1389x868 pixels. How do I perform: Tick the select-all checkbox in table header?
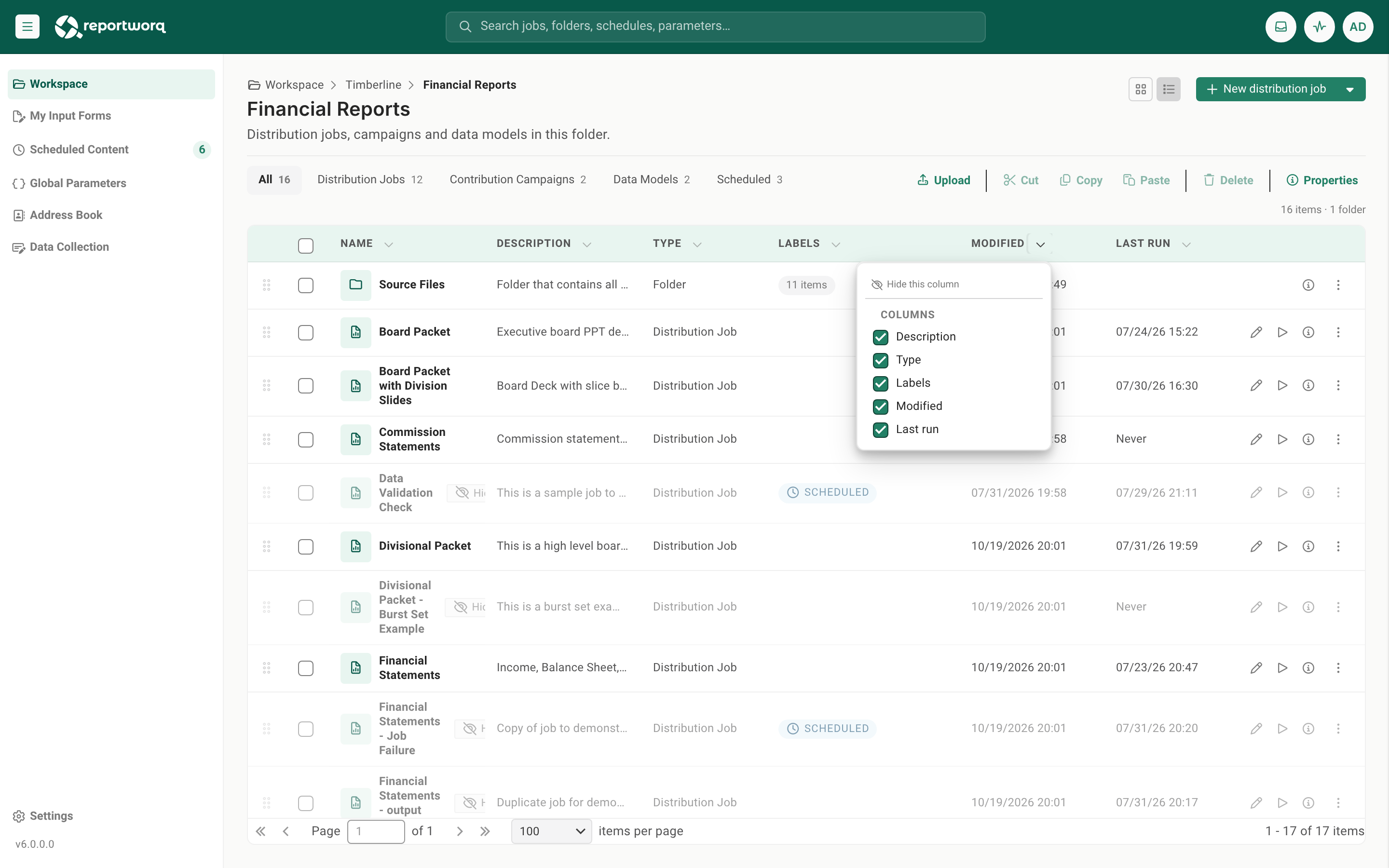(x=305, y=246)
